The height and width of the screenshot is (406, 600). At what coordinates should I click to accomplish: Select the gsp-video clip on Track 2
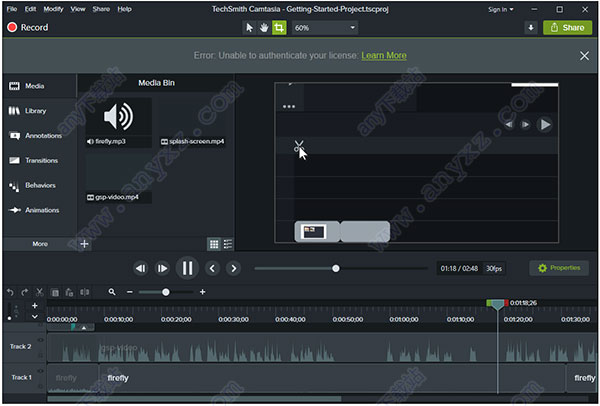pos(321,347)
